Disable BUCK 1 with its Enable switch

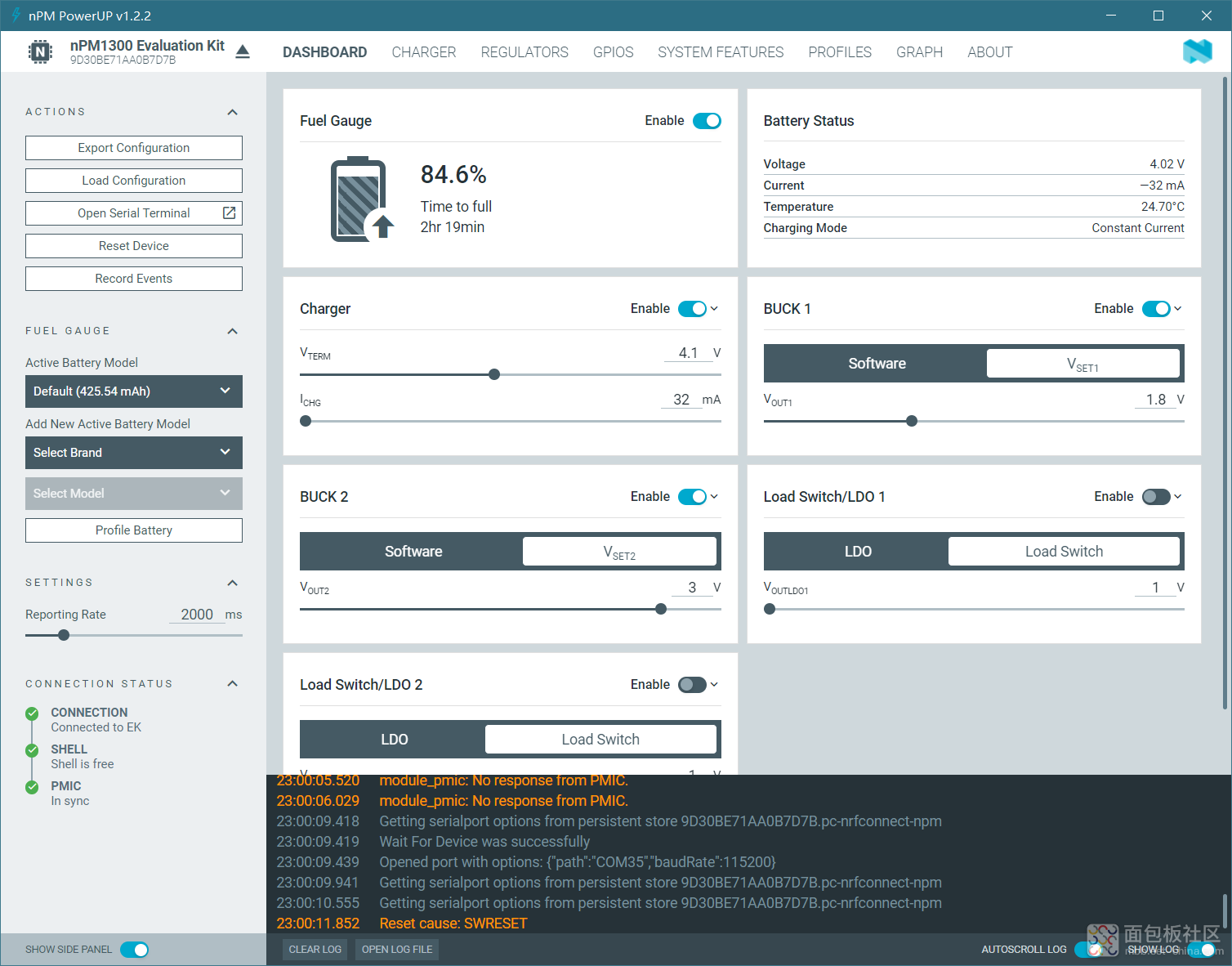[x=1156, y=309]
